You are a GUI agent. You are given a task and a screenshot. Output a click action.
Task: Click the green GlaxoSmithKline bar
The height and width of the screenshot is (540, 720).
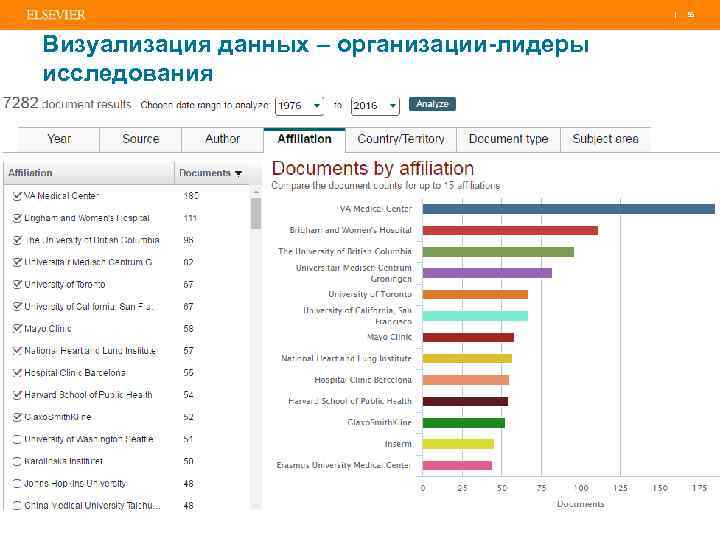[463, 423]
